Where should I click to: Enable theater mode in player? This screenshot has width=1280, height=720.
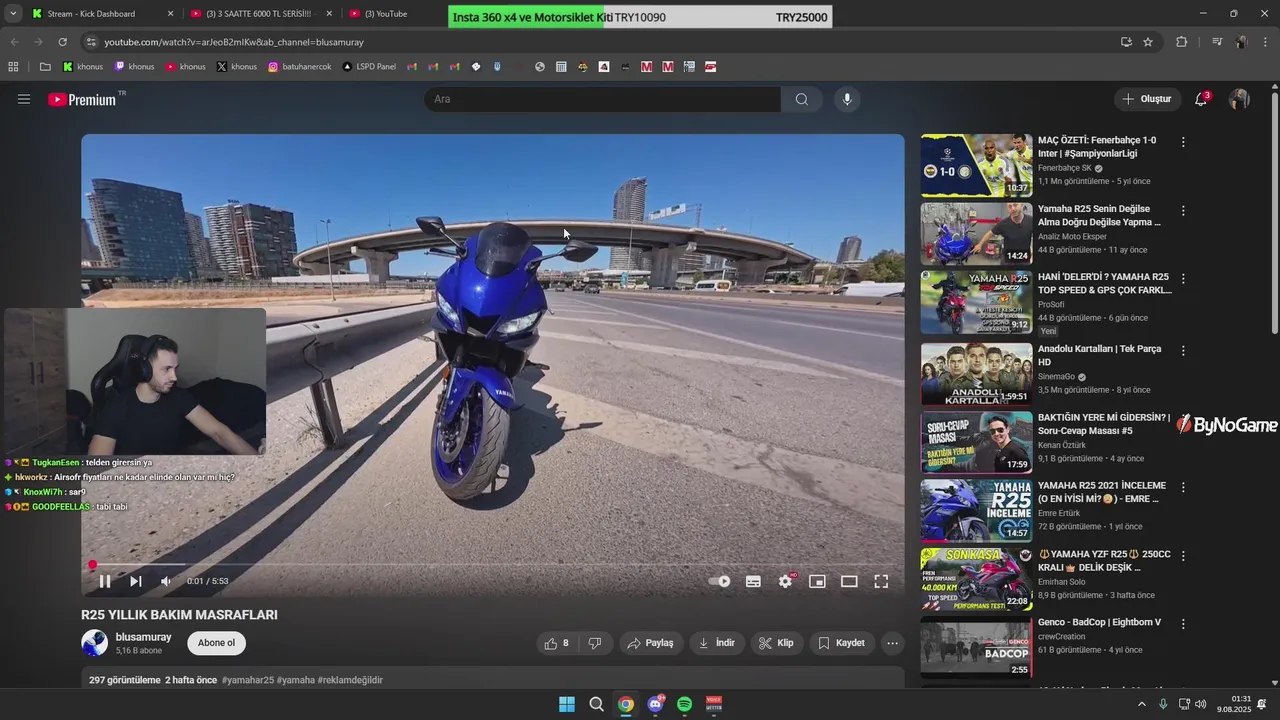tap(849, 581)
